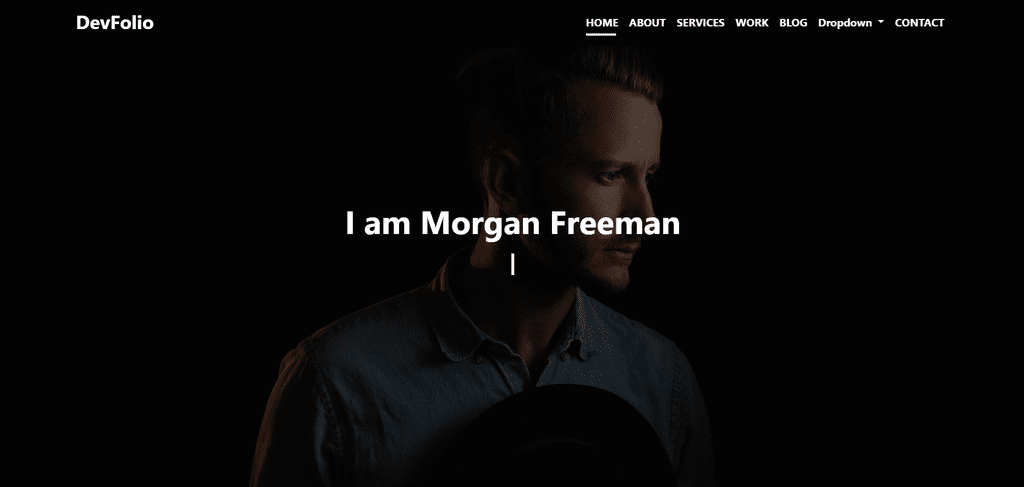The width and height of the screenshot is (1024, 487).
Task: Click the DevFolio logo
Action: (x=115, y=23)
